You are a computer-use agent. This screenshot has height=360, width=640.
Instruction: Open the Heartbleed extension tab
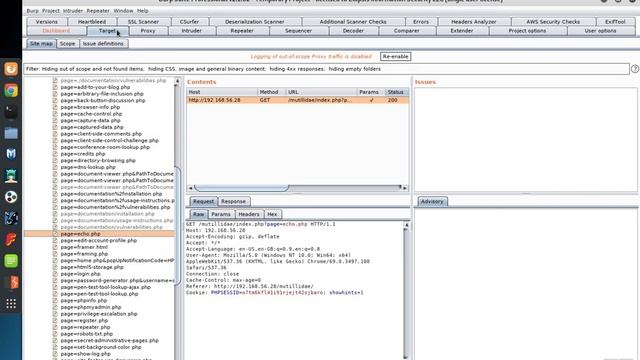[x=92, y=22]
